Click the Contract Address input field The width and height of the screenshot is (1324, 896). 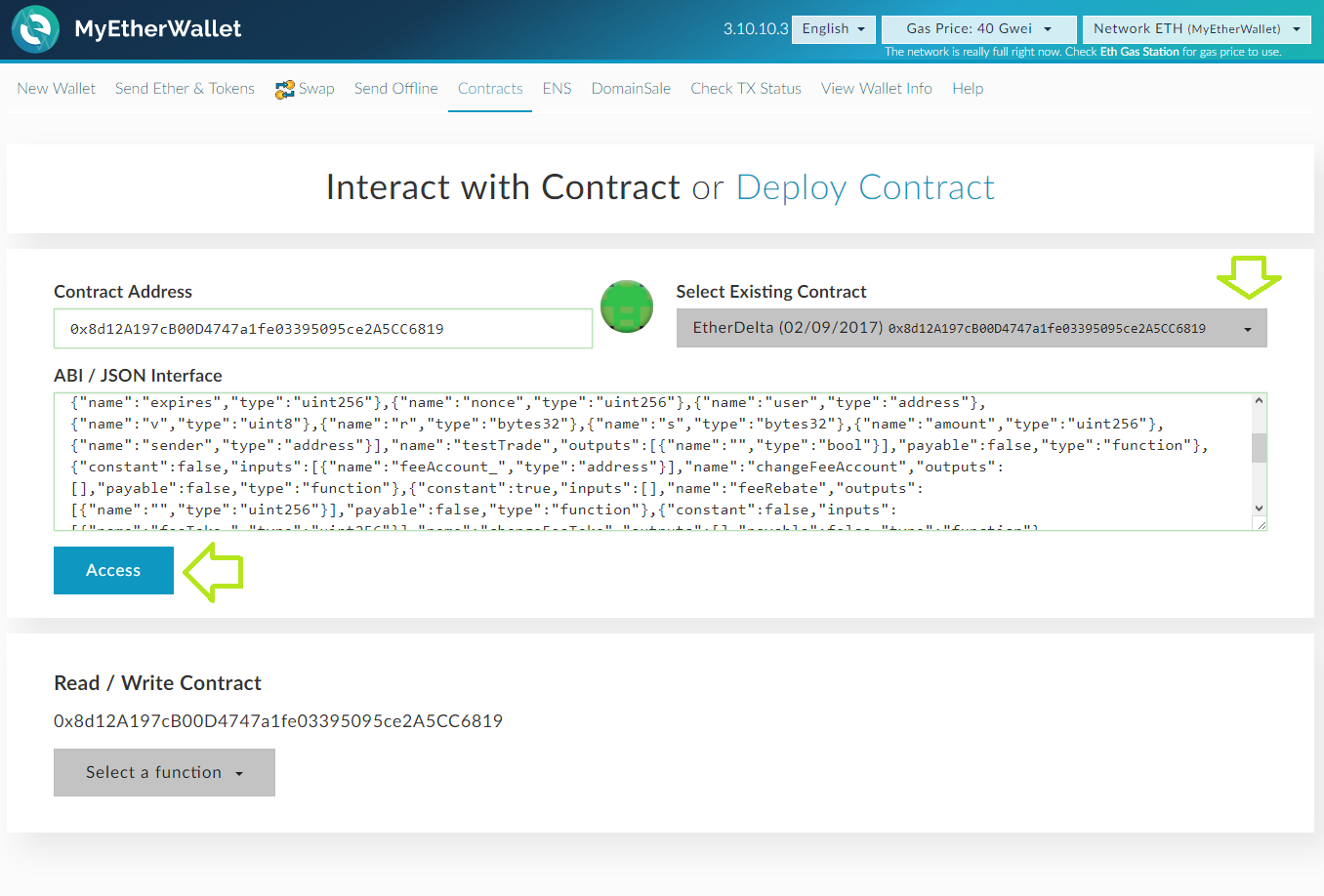coord(323,329)
